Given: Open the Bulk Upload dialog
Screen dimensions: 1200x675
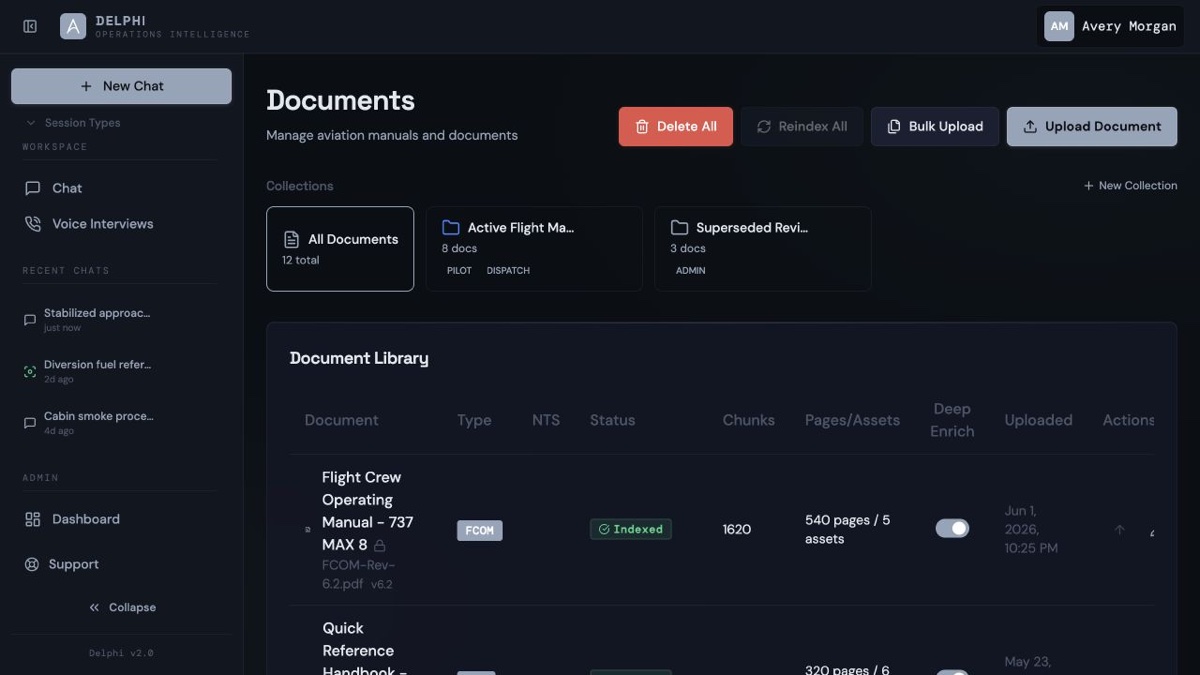Looking at the screenshot, I should coord(935,127).
